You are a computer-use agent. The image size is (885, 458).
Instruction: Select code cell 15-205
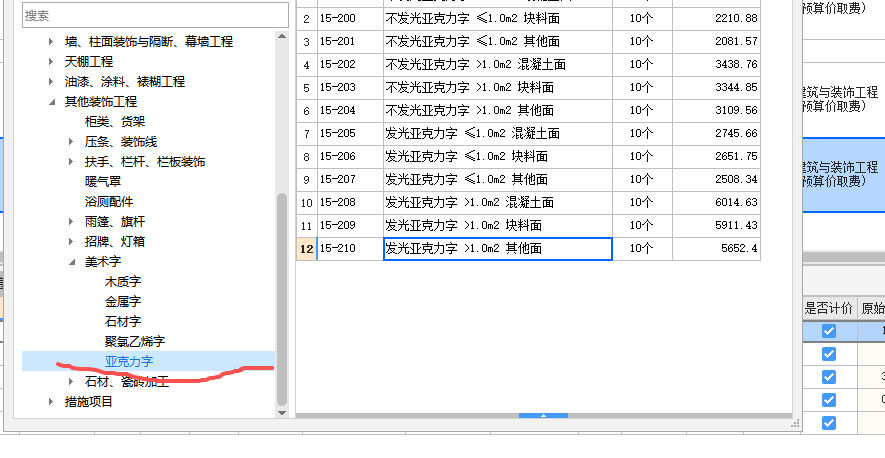350,133
